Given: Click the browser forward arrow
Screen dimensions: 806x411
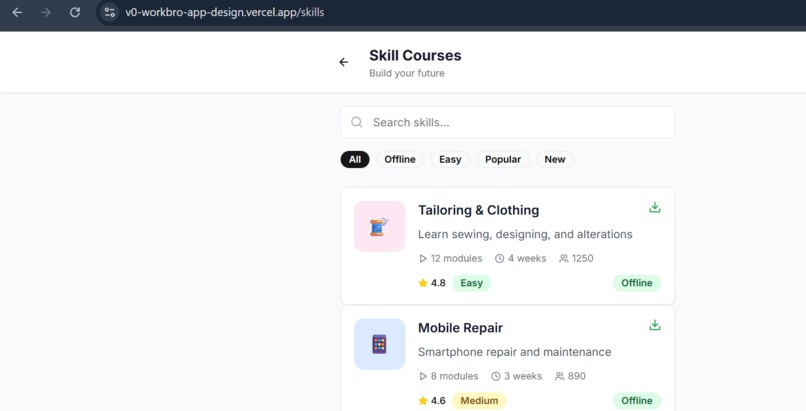Looking at the screenshot, I should point(46,12).
